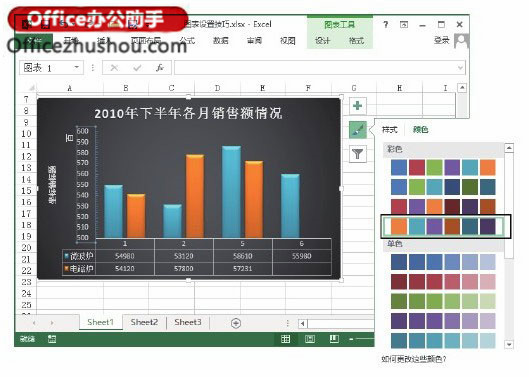
Task: Select the chart title text
Action: click(x=188, y=113)
